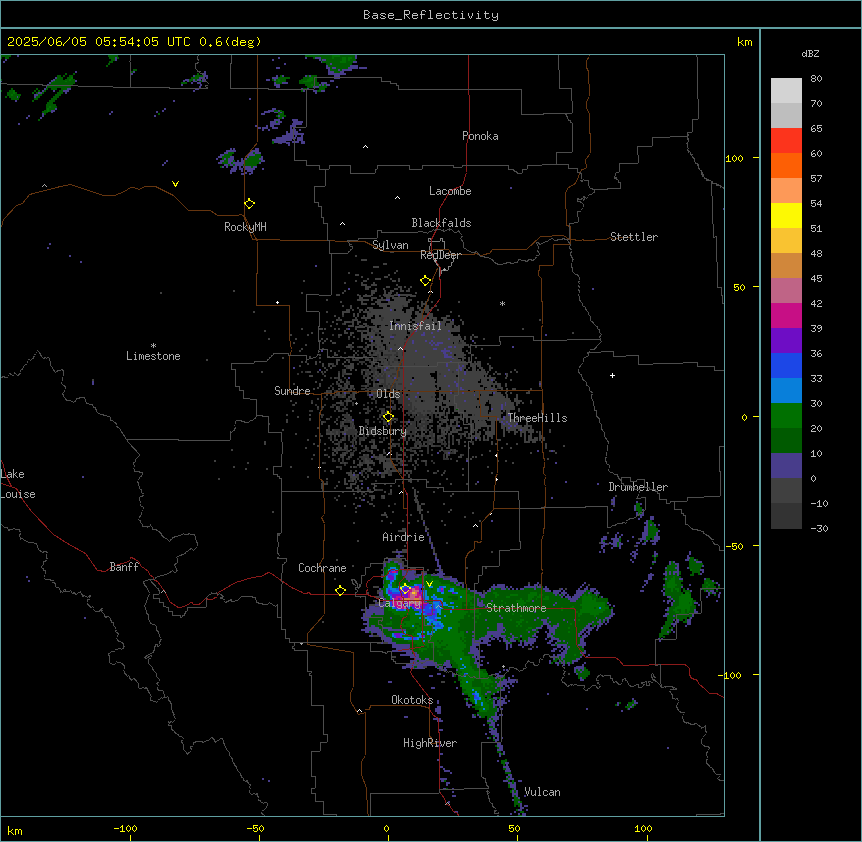Click the 50 tick label on bottom axis
Image resolution: width=862 pixels, height=842 pixels.
[514, 828]
